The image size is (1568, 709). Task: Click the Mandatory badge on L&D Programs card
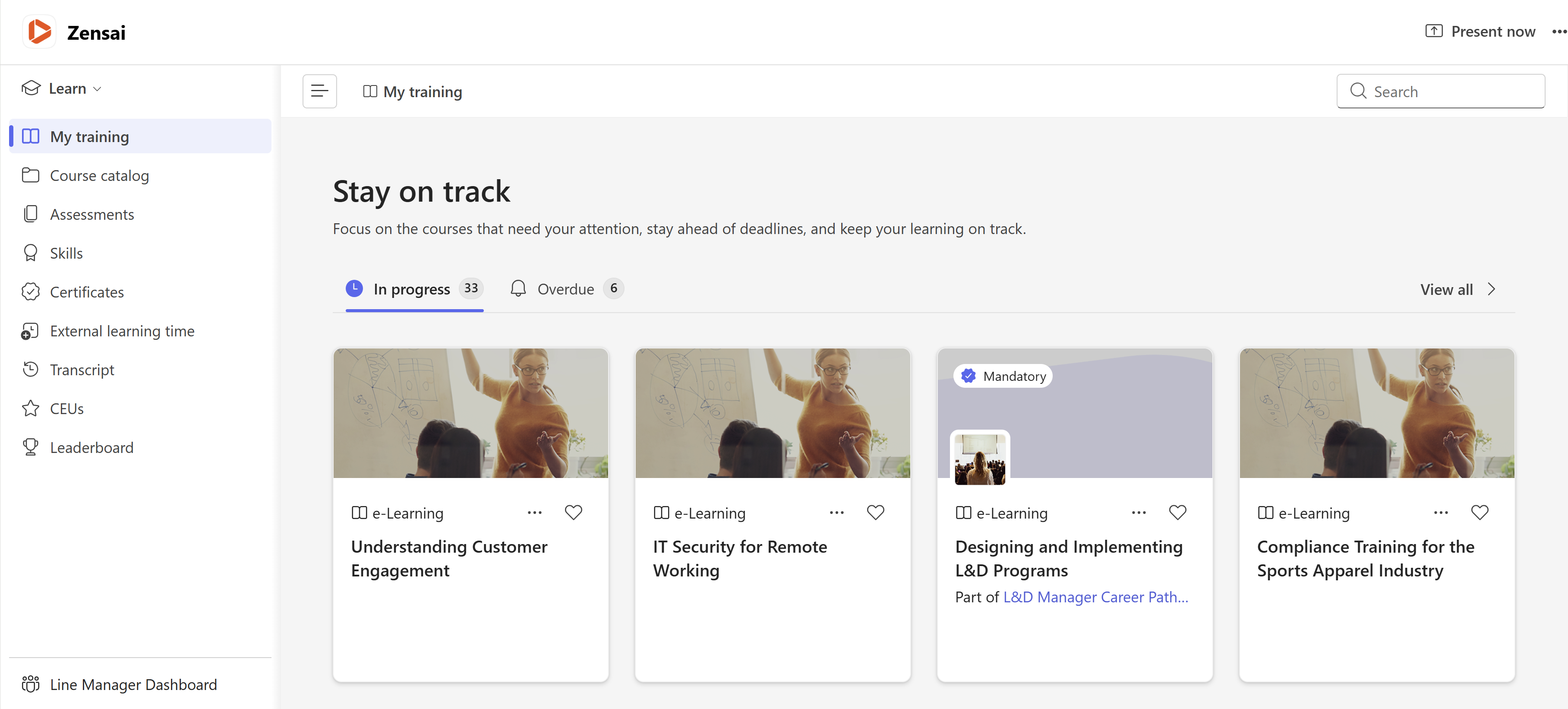click(1003, 377)
